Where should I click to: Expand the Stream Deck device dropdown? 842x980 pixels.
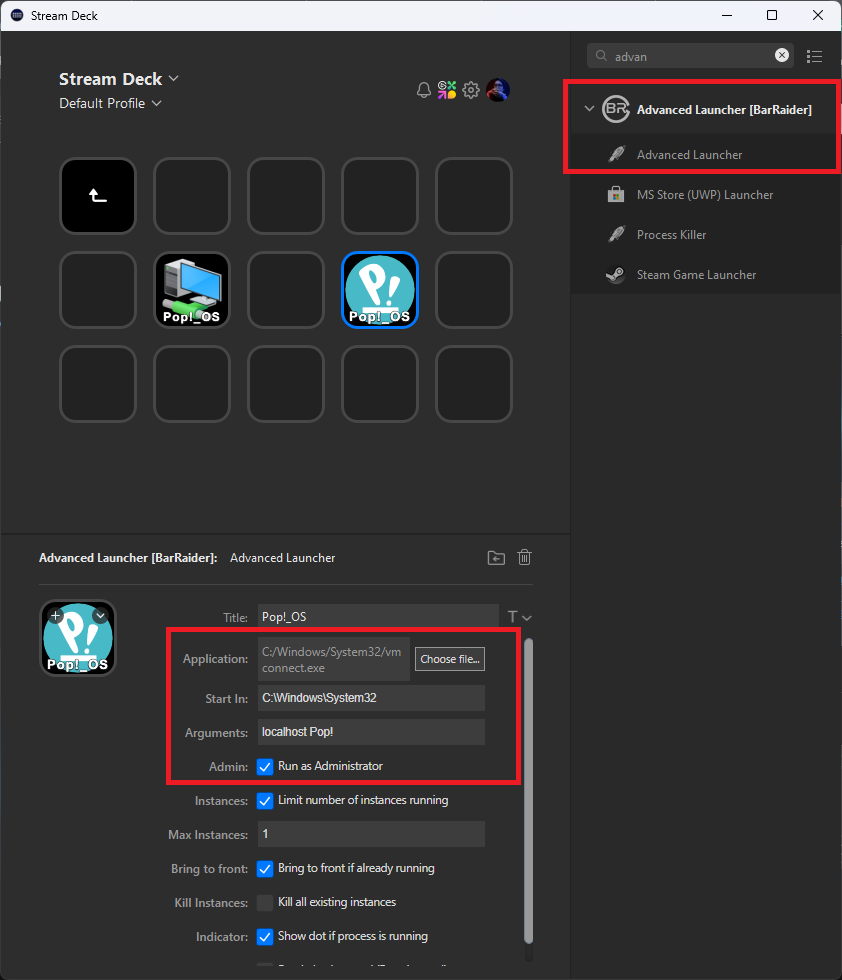(x=174, y=78)
